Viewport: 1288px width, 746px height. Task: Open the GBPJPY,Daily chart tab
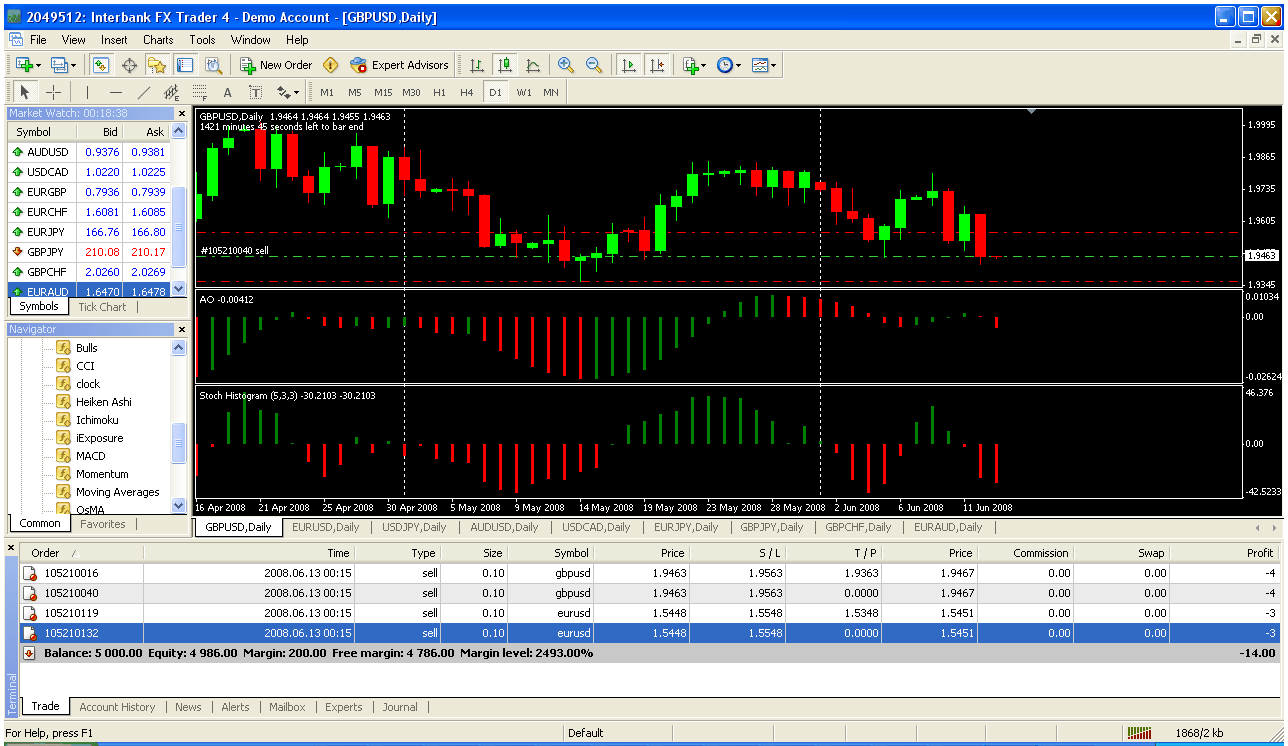772,527
